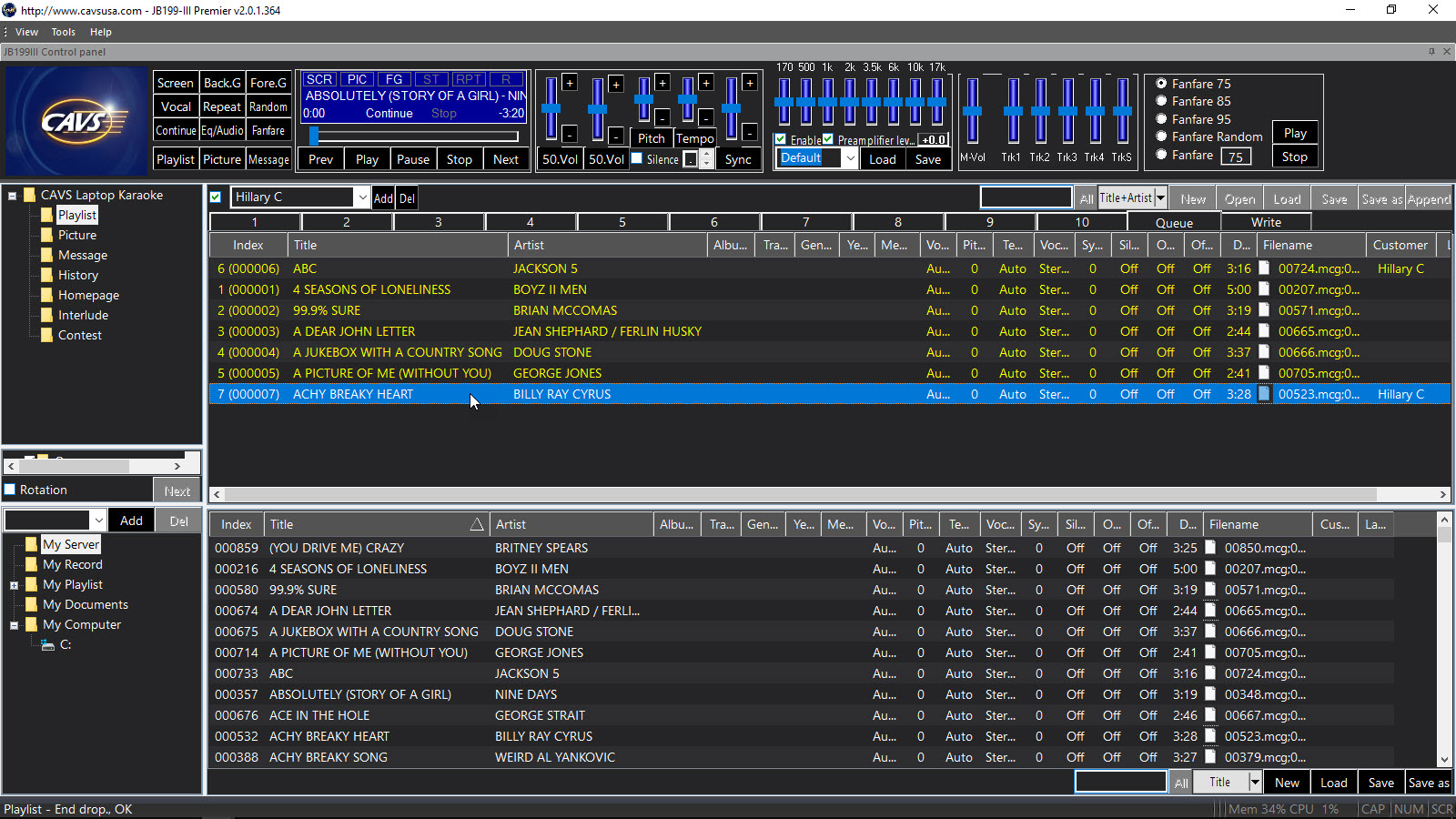
Task: Click the Contest folder icon
Action: 46,336
